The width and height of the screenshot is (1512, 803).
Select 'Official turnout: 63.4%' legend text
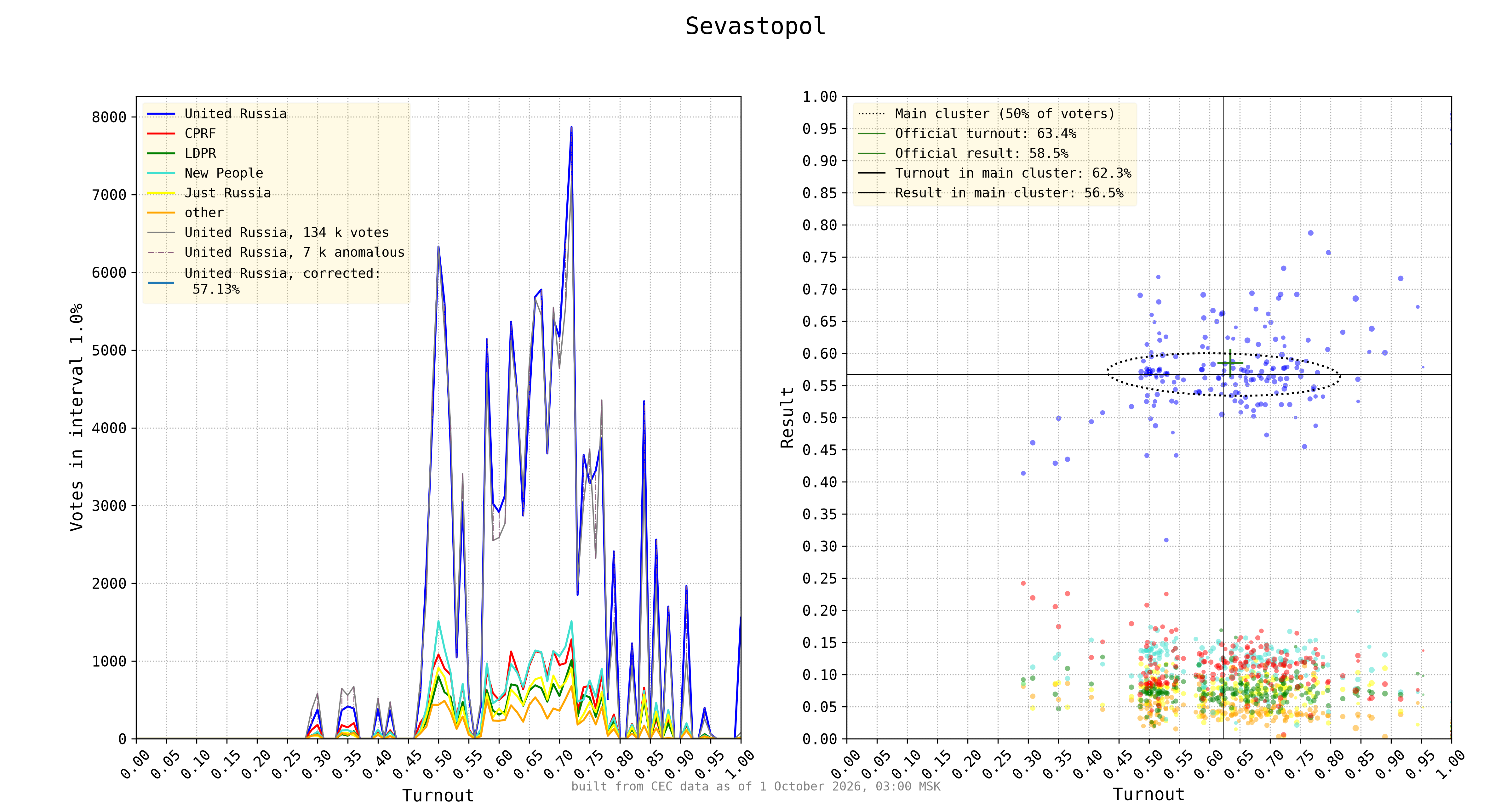point(986,134)
